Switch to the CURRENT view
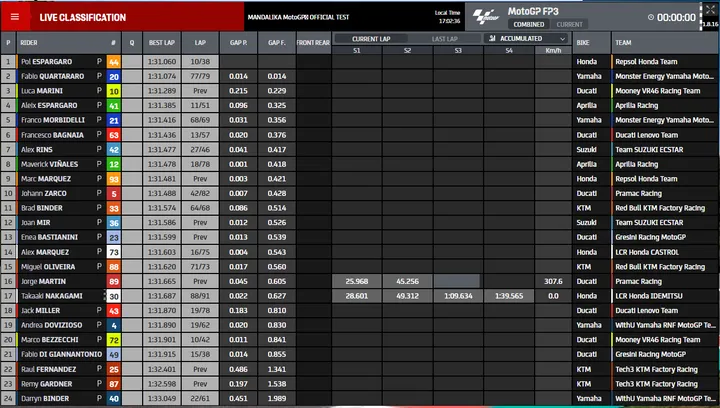Viewport: 720px width, 408px height. click(x=569, y=24)
